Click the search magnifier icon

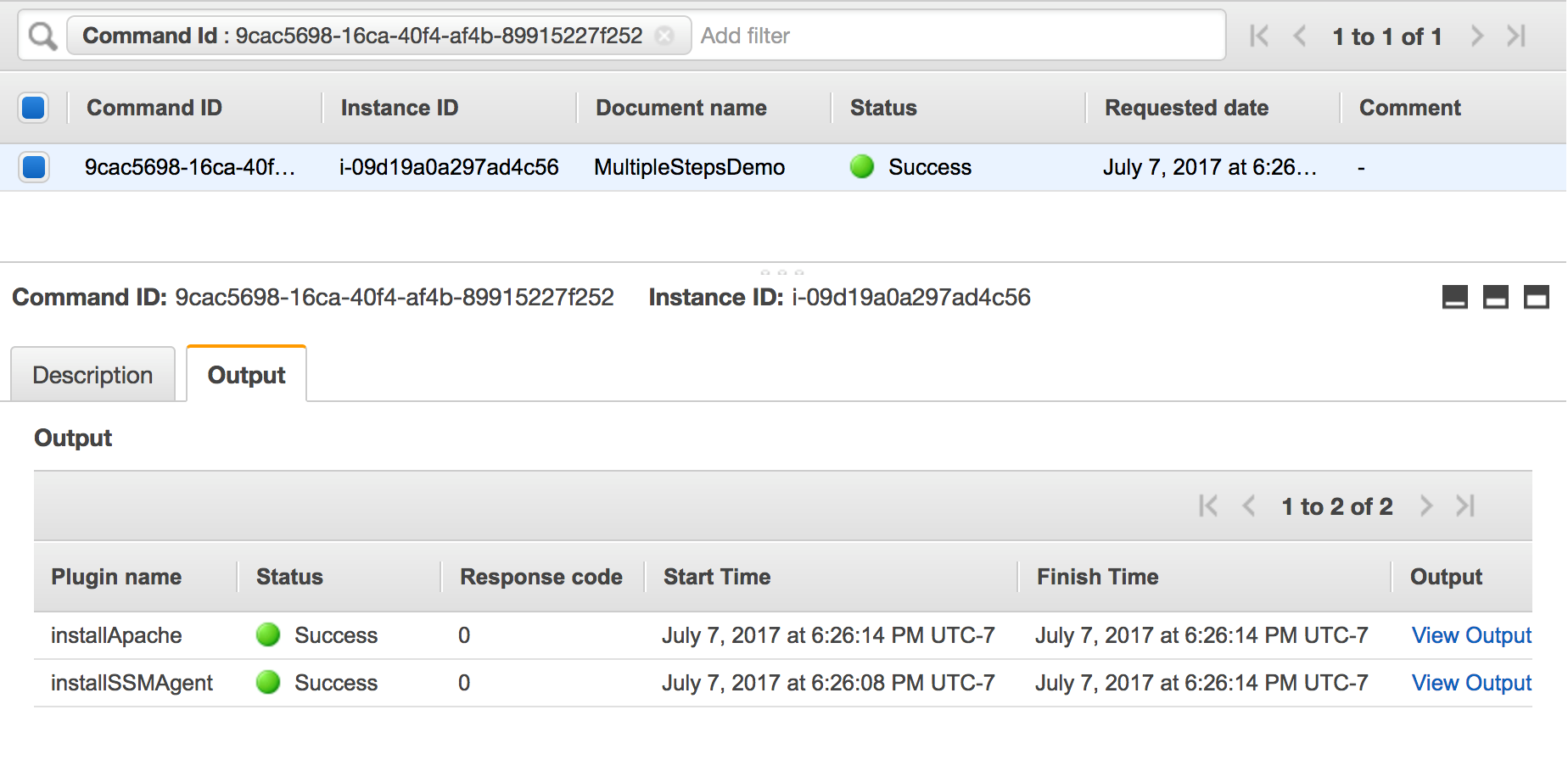coord(42,36)
